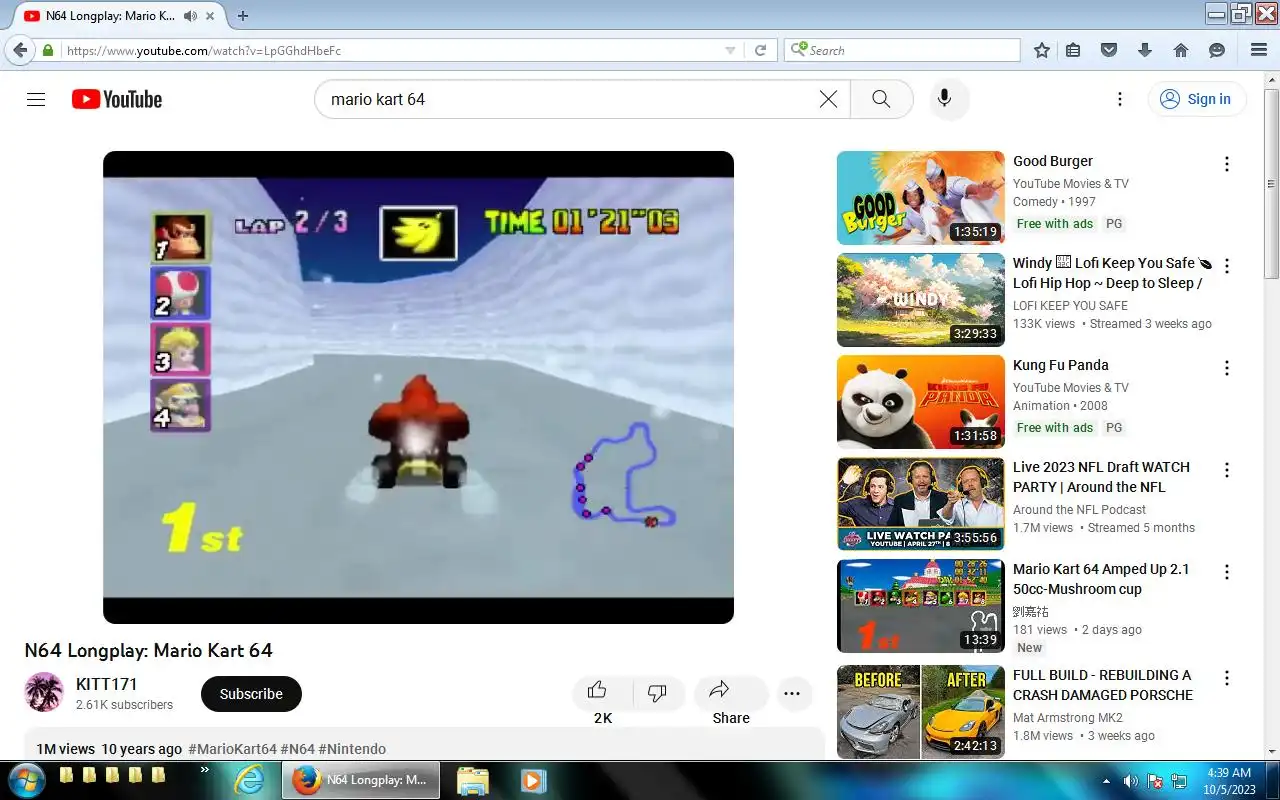Click the Sign in button
This screenshot has width=1280, height=800.
tap(1196, 99)
